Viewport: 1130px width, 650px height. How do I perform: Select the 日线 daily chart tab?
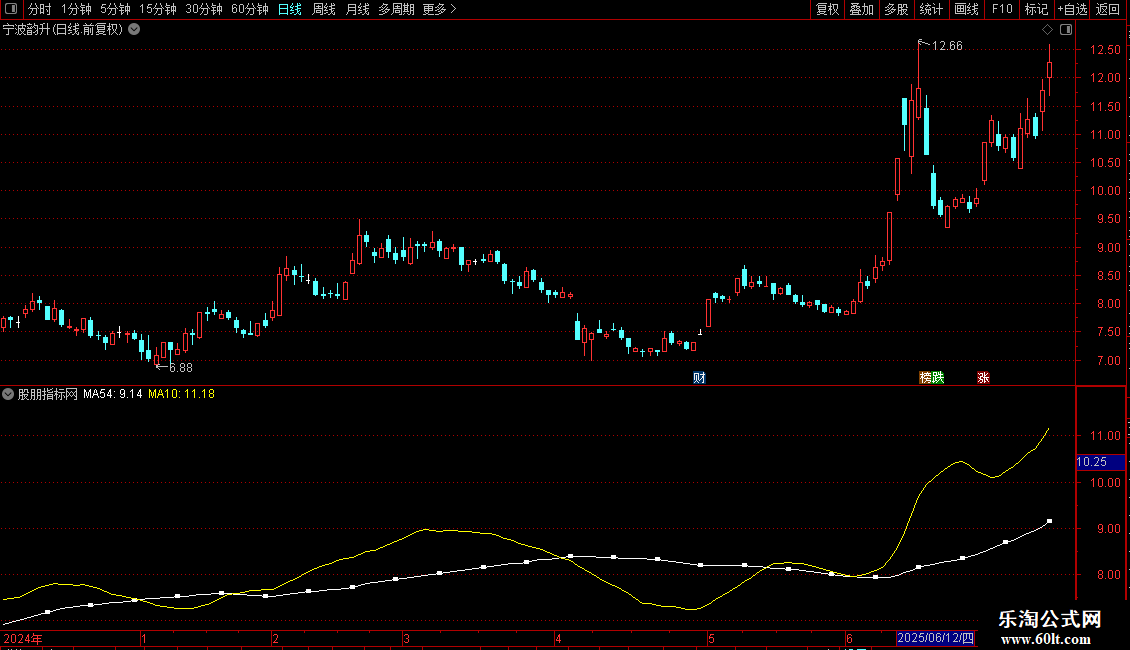tap(290, 9)
